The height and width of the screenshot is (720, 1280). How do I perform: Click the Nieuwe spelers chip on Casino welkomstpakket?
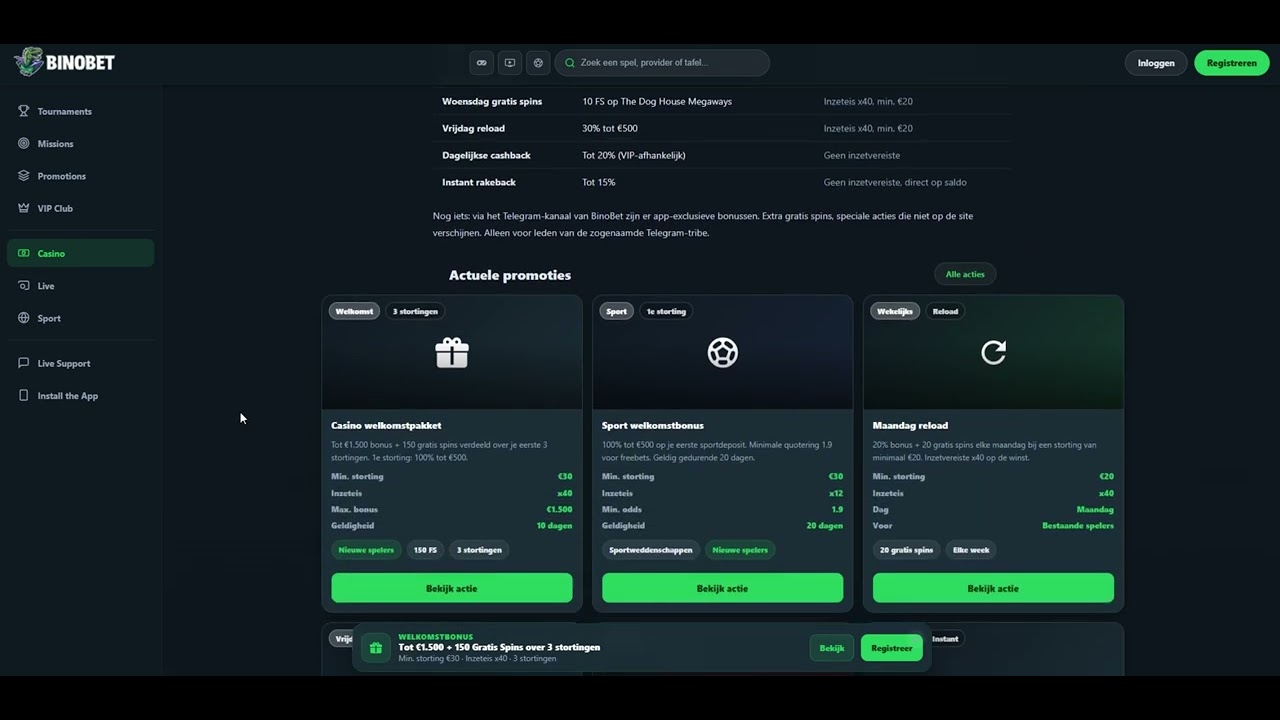point(366,550)
